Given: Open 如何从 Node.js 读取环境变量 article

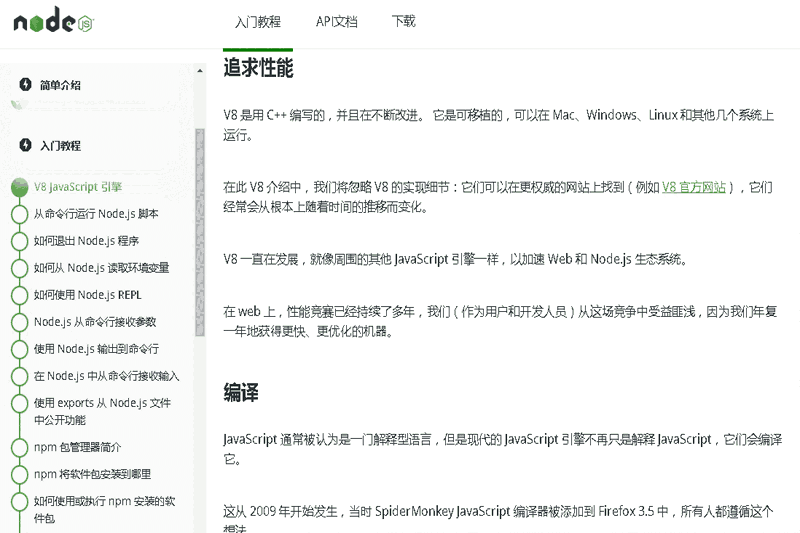Looking at the screenshot, I should click(101, 268).
